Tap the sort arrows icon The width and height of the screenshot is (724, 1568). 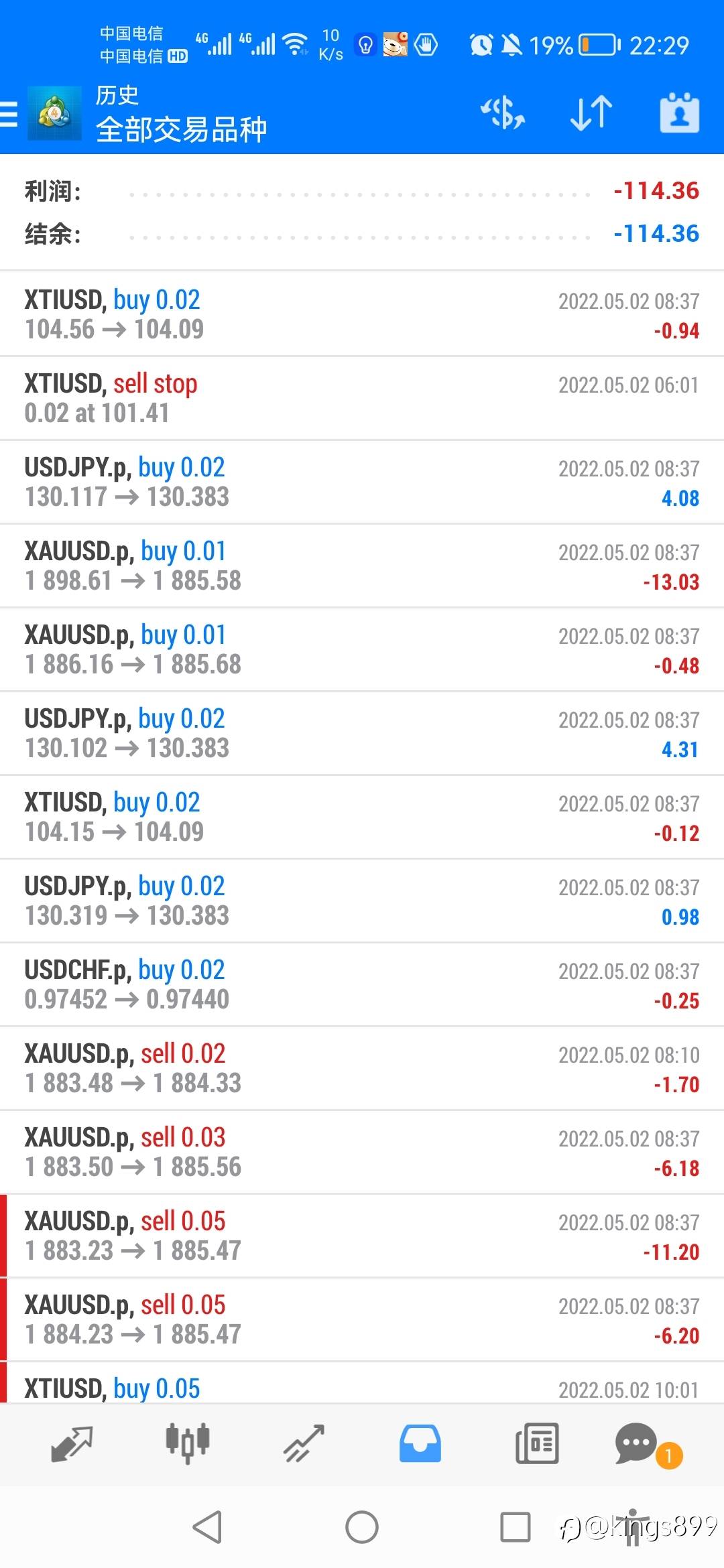tap(591, 113)
